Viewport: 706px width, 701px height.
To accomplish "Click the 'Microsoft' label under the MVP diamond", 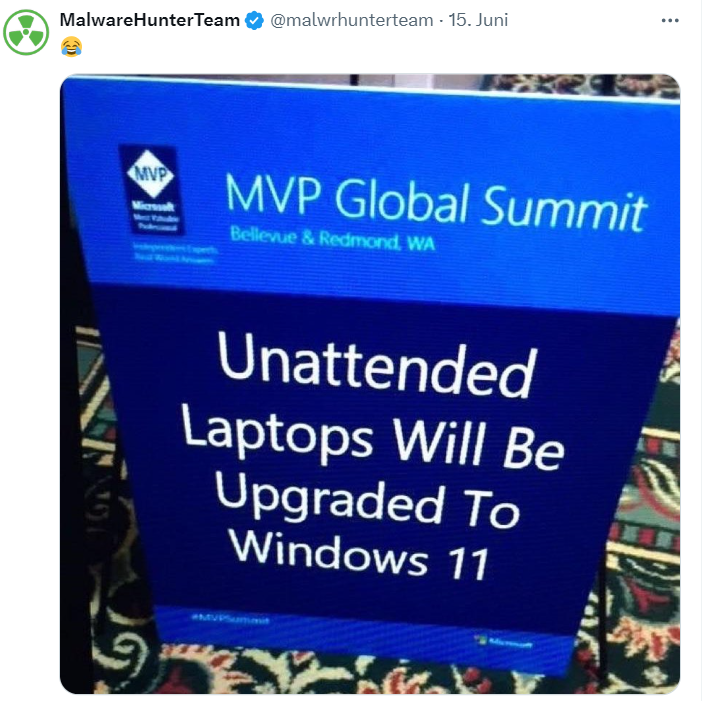I will [x=152, y=206].
